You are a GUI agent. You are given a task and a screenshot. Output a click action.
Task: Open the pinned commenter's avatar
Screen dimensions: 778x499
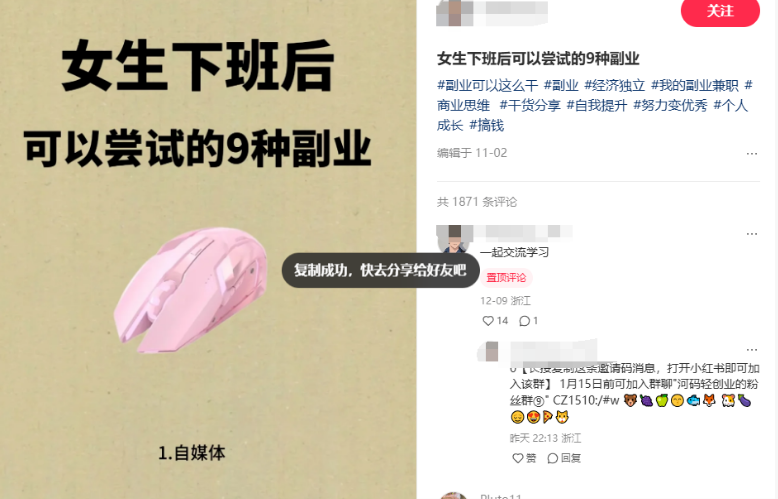pos(453,238)
